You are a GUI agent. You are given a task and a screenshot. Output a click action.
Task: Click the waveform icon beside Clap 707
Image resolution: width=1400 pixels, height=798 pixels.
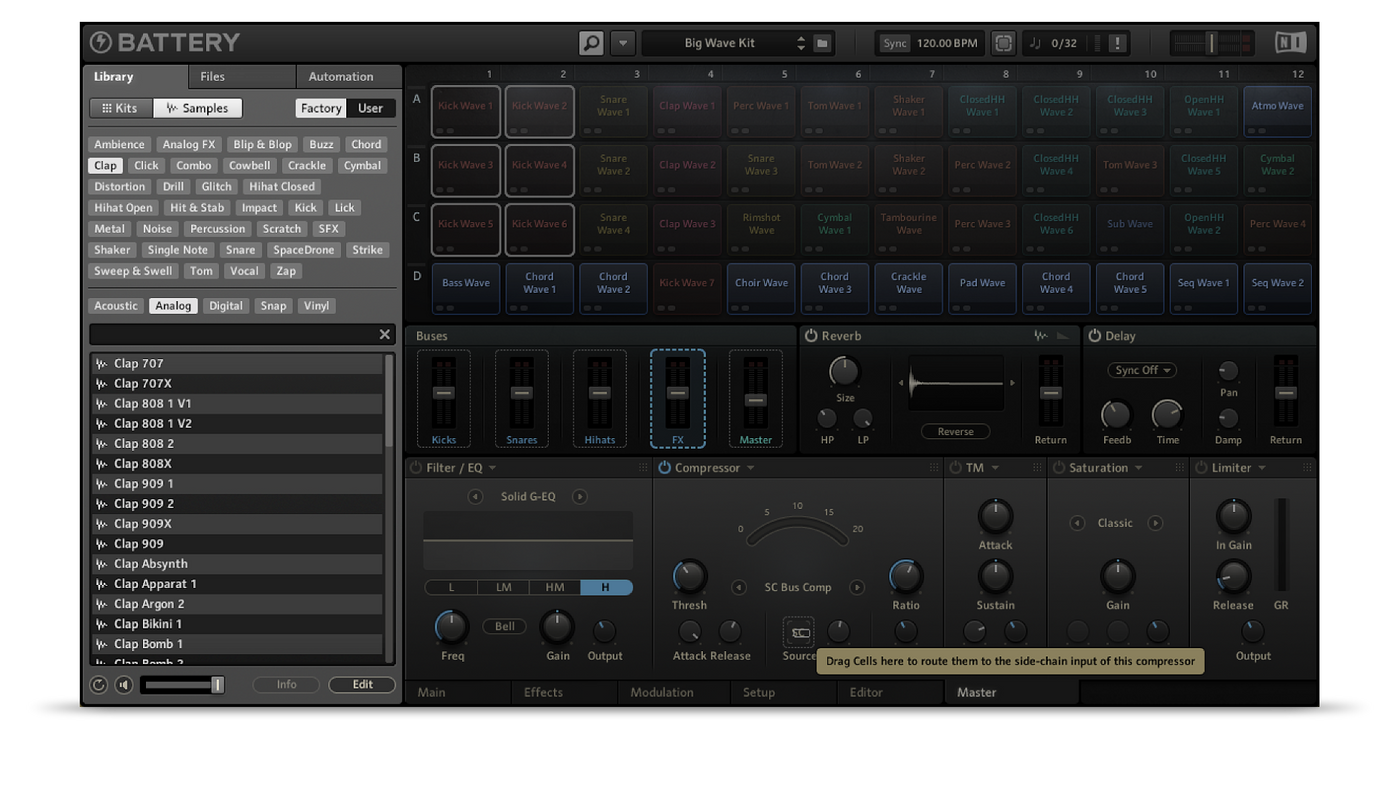coord(101,364)
